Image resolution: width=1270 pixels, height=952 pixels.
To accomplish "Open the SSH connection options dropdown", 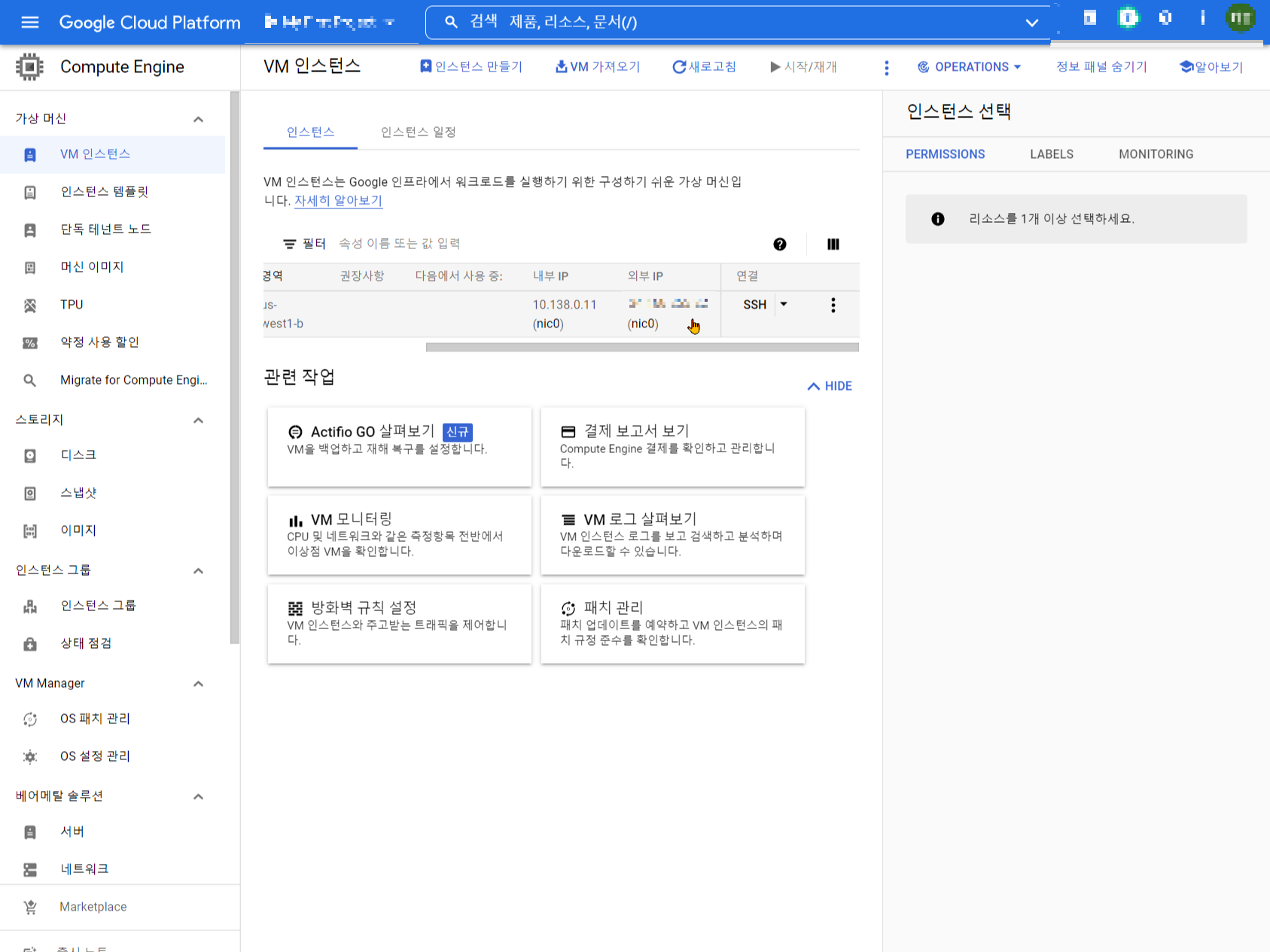I will [784, 304].
